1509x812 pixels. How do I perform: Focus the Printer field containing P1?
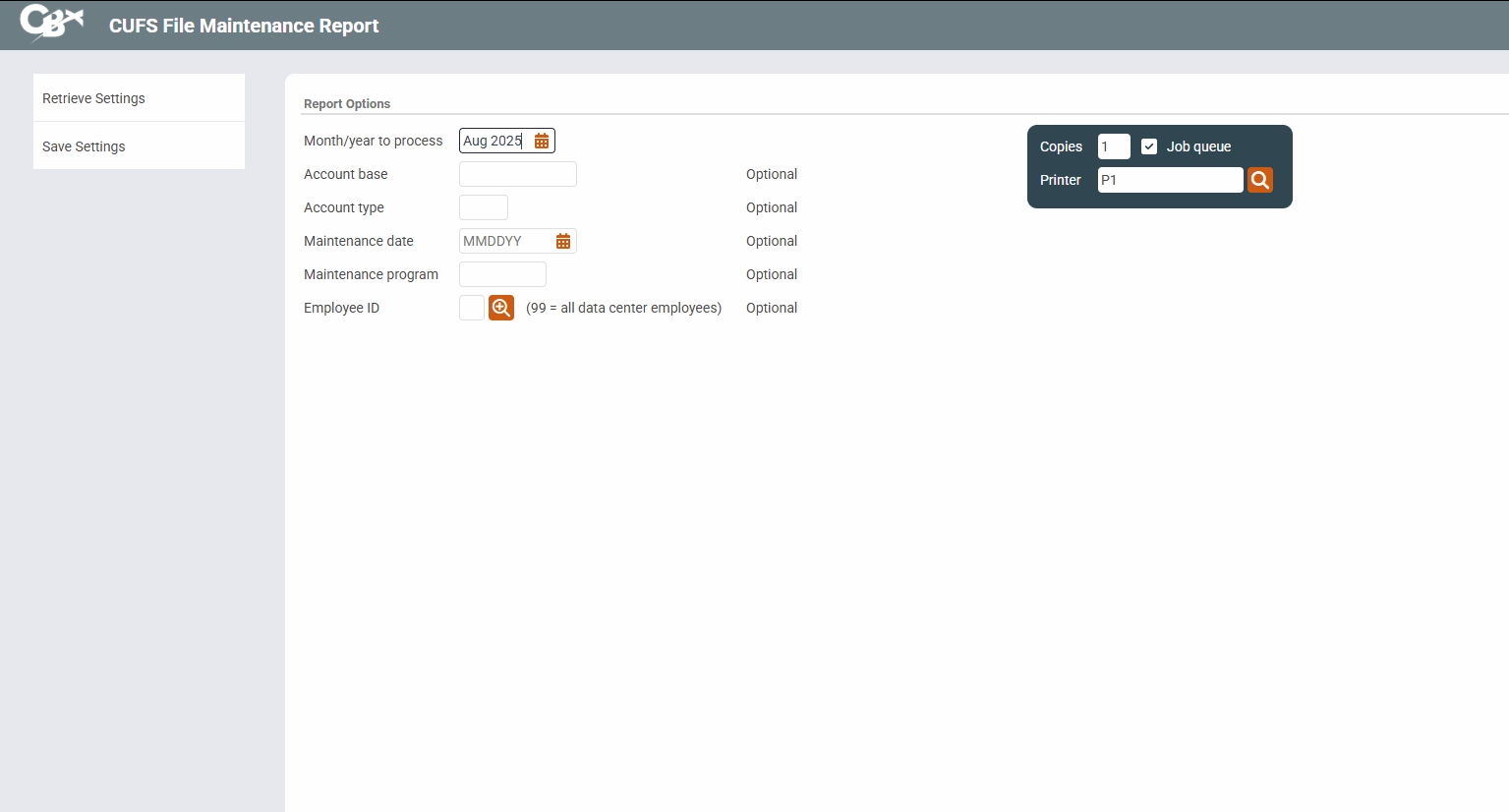click(x=1170, y=180)
